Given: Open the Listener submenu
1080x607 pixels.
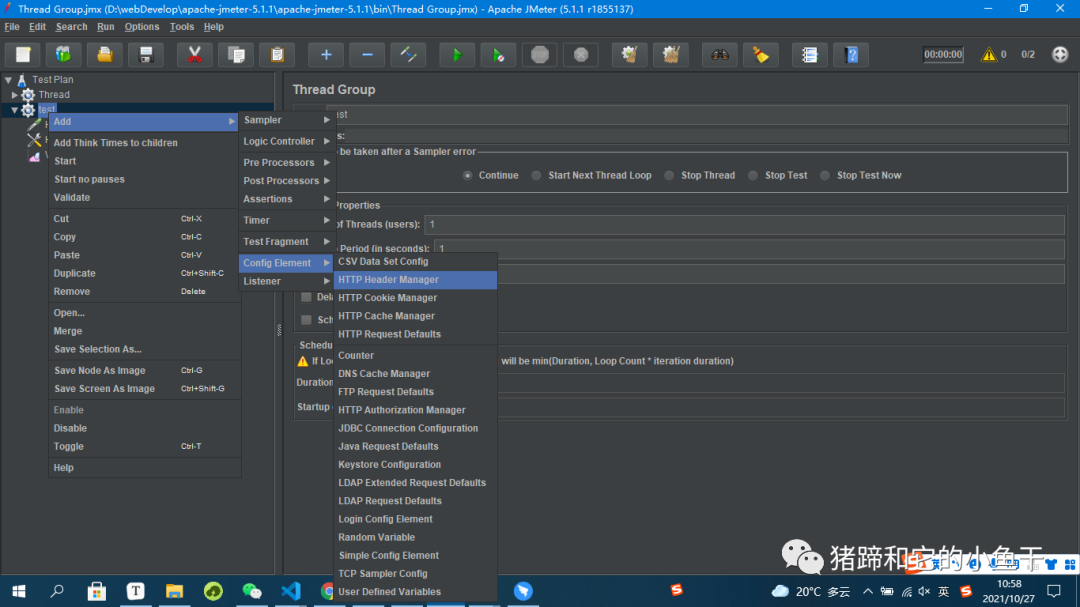Looking at the screenshot, I should pyautogui.click(x=287, y=281).
